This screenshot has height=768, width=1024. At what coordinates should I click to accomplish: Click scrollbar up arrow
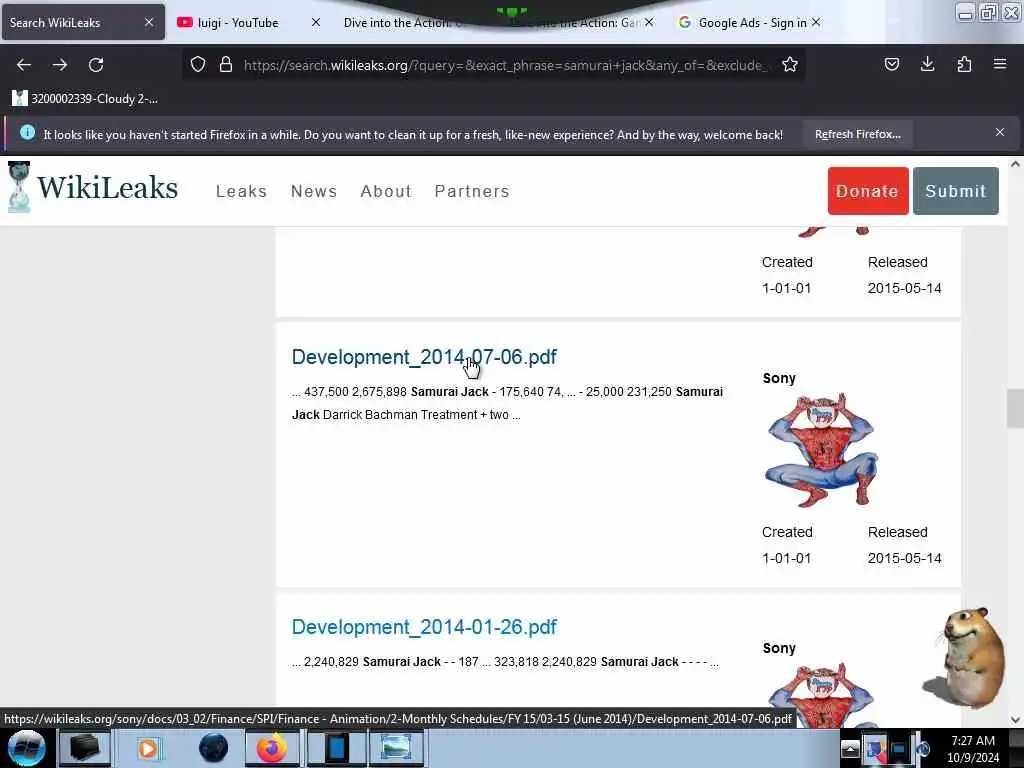(x=1015, y=165)
